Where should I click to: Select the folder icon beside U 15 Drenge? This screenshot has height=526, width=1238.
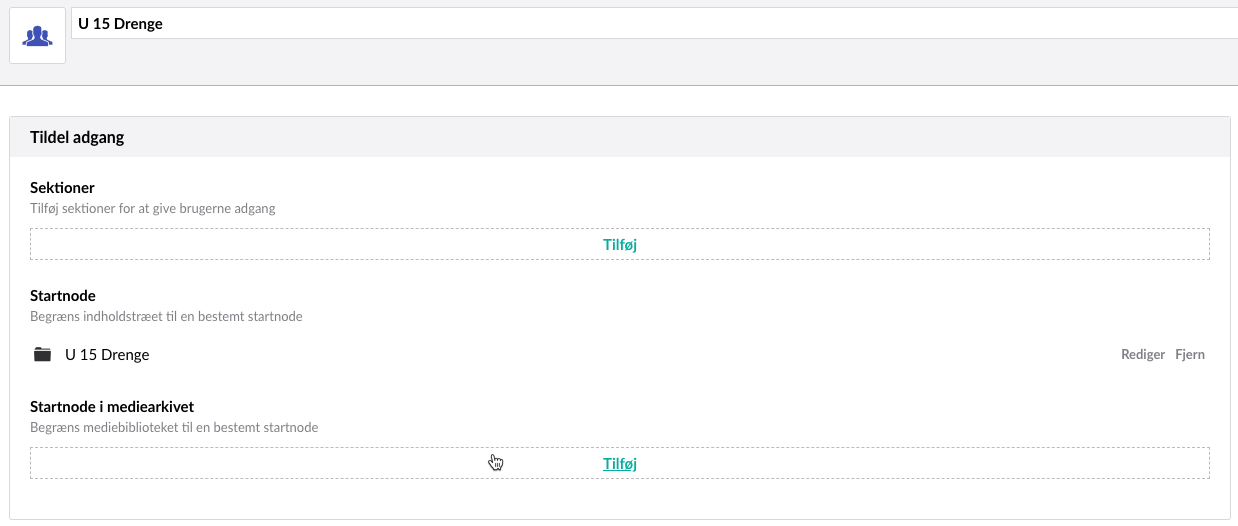(42, 354)
